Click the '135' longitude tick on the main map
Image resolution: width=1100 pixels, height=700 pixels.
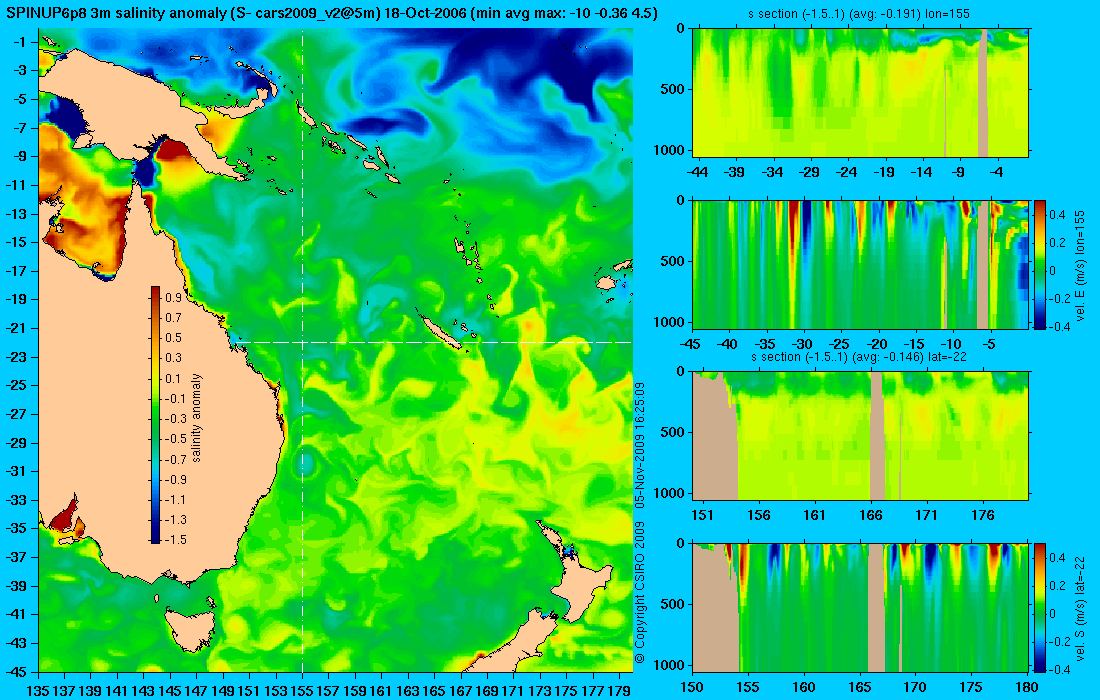[x=38, y=690]
